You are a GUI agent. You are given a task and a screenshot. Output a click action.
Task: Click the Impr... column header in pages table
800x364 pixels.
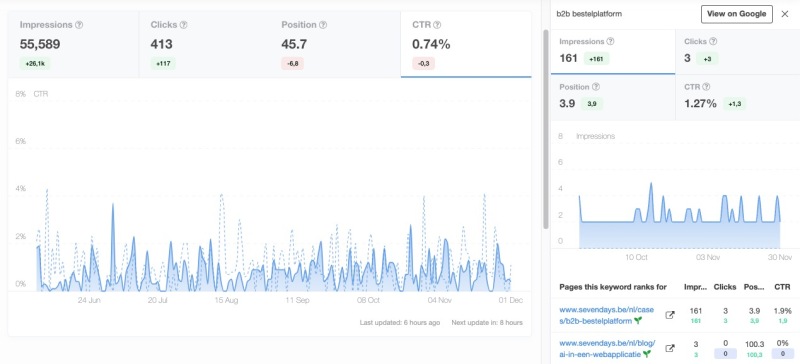(695, 287)
